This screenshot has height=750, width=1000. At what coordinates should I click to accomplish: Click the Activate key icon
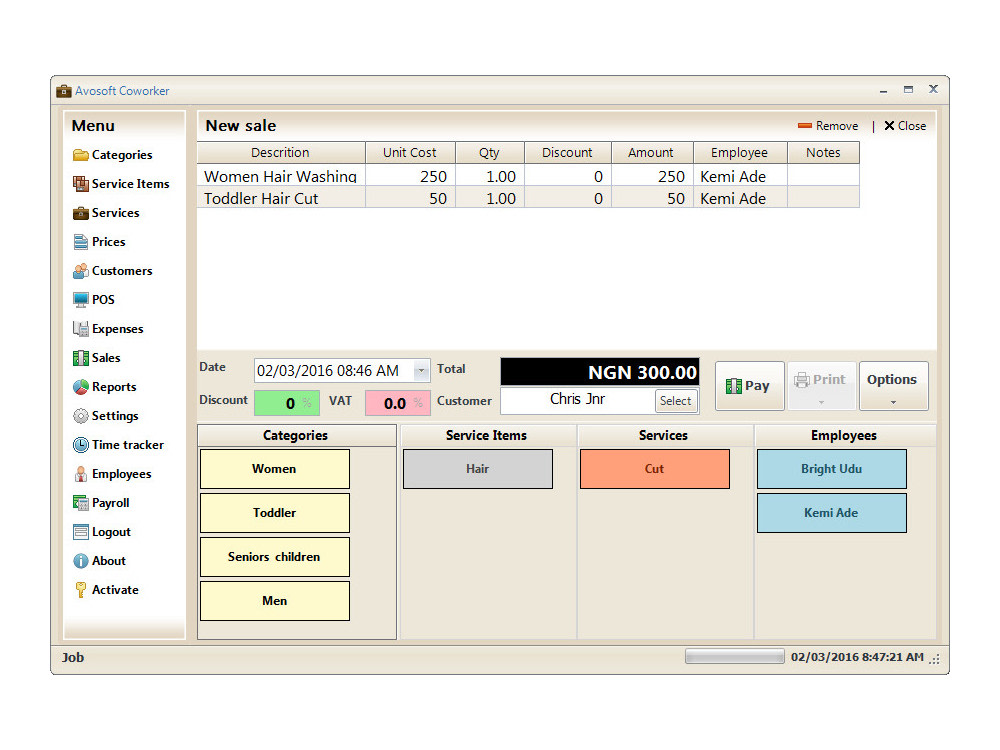pos(80,590)
